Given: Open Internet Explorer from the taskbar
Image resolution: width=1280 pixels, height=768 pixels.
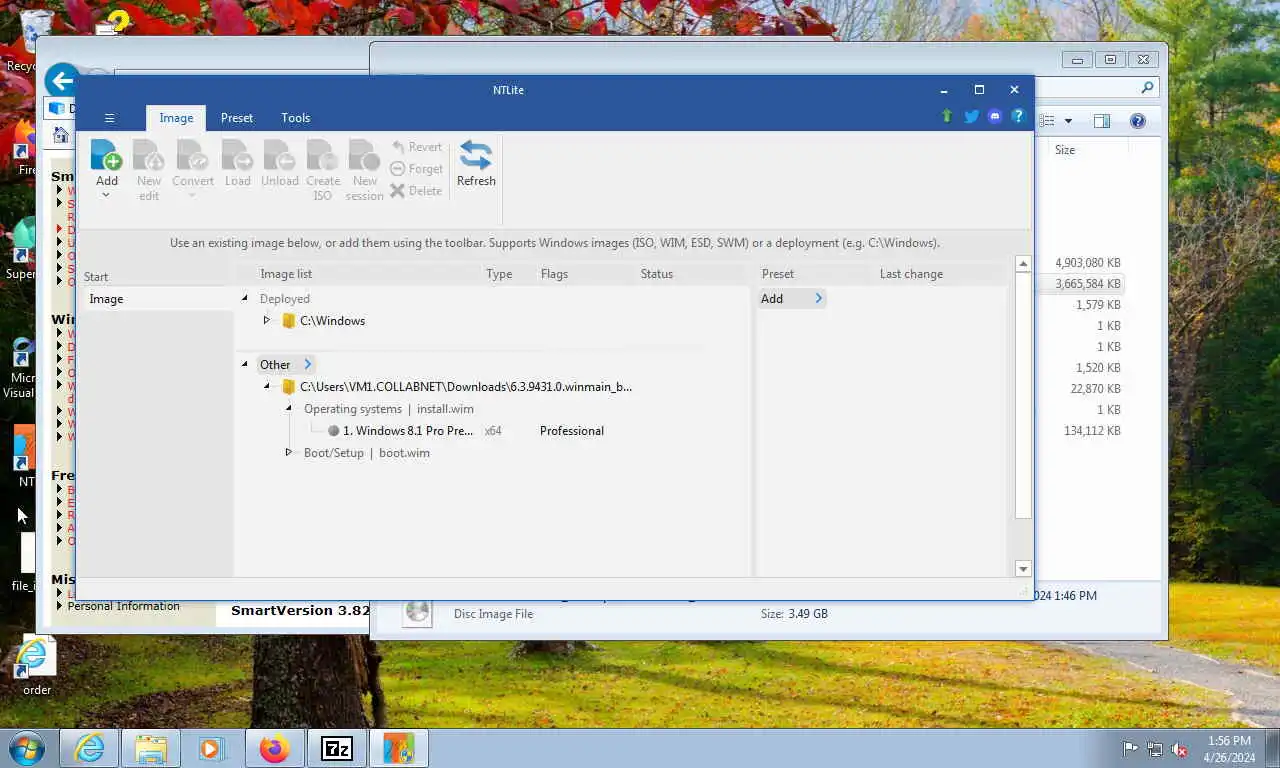Looking at the screenshot, I should coord(89,748).
